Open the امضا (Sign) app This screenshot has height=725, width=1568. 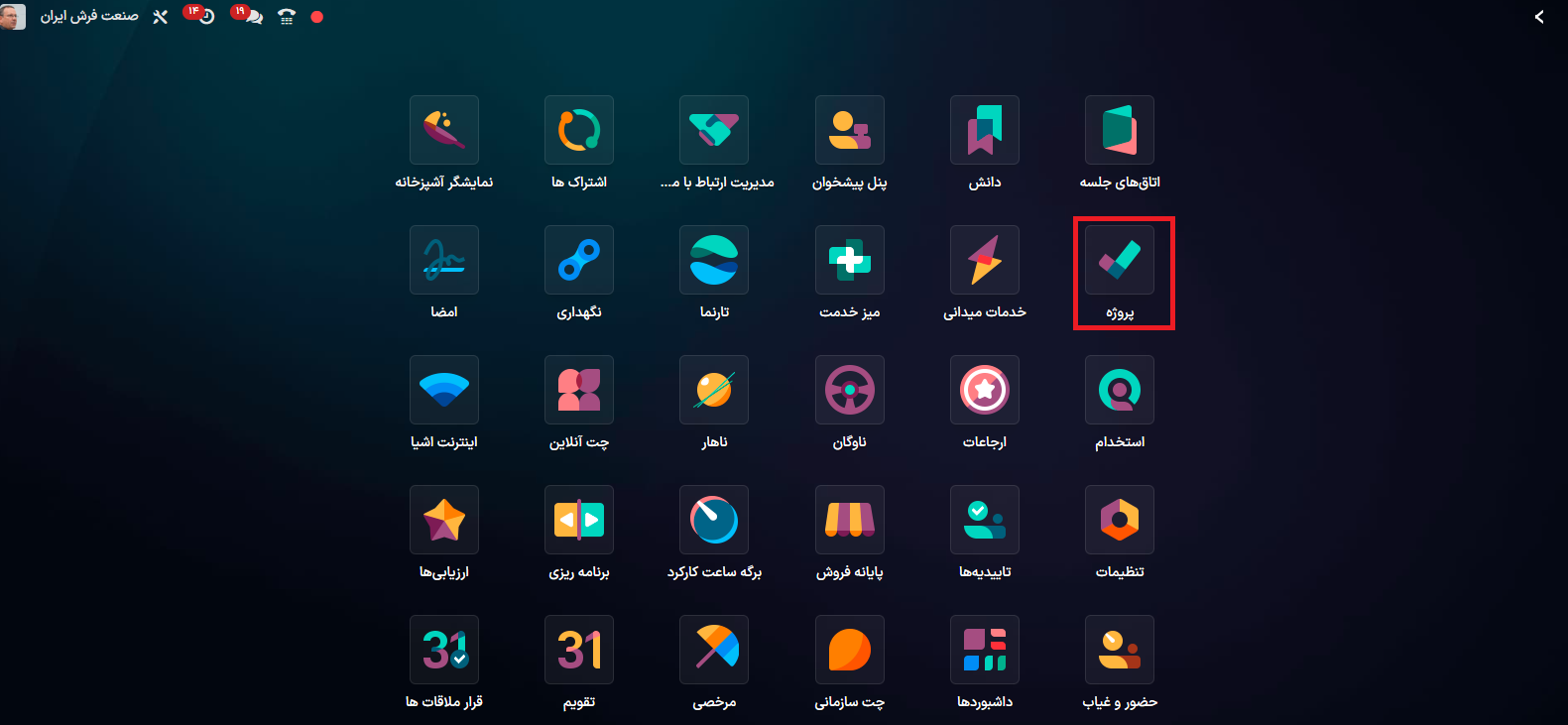coord(443,260)
